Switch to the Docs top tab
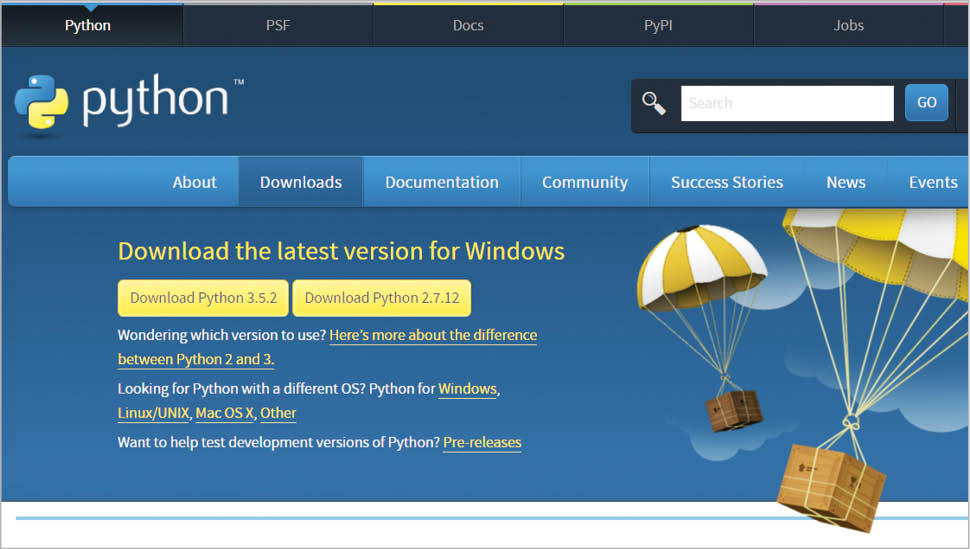Image resolution: width=970 pixels, height=549 pixels. point(468,25)
